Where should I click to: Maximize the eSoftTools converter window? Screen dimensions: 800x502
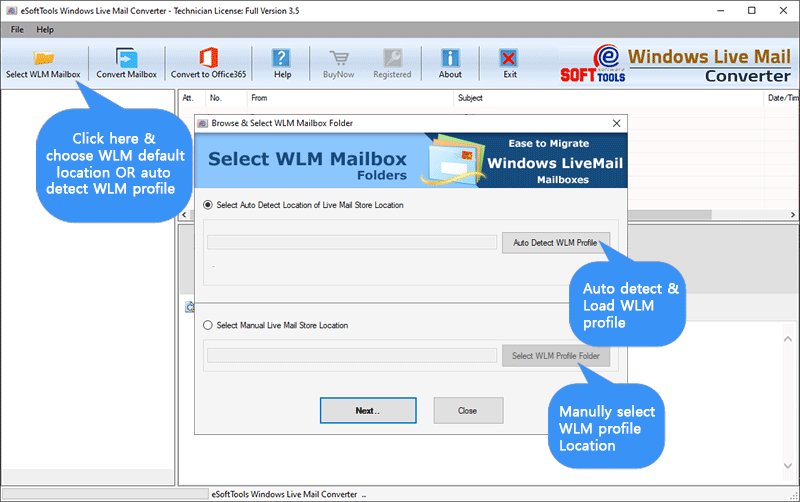pos(752,11)
